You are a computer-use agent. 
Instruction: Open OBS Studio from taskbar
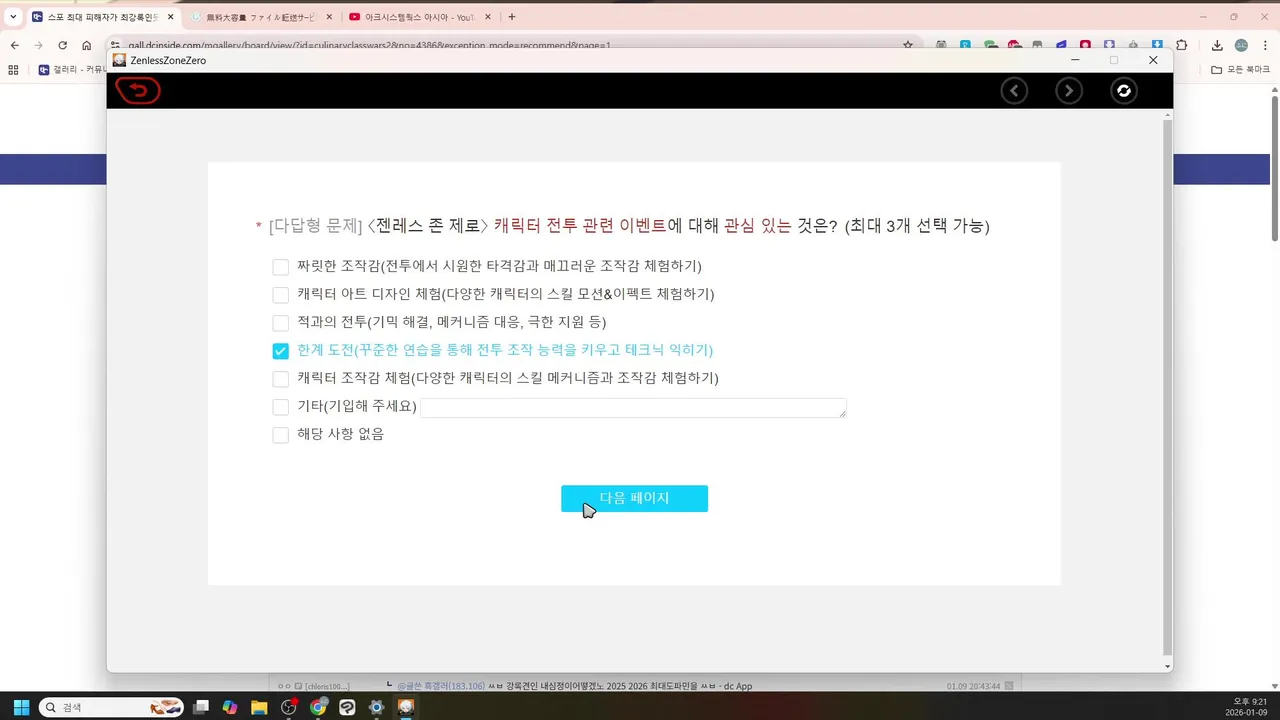289,707
